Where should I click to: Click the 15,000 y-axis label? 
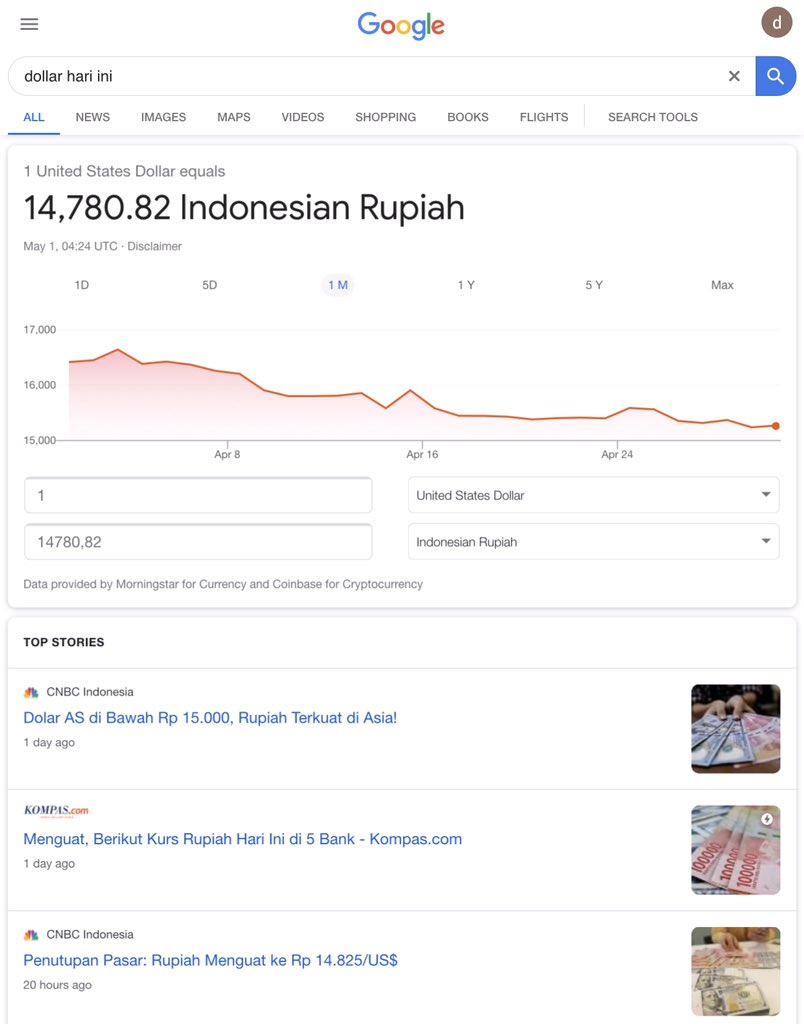(x=40, y=441)
